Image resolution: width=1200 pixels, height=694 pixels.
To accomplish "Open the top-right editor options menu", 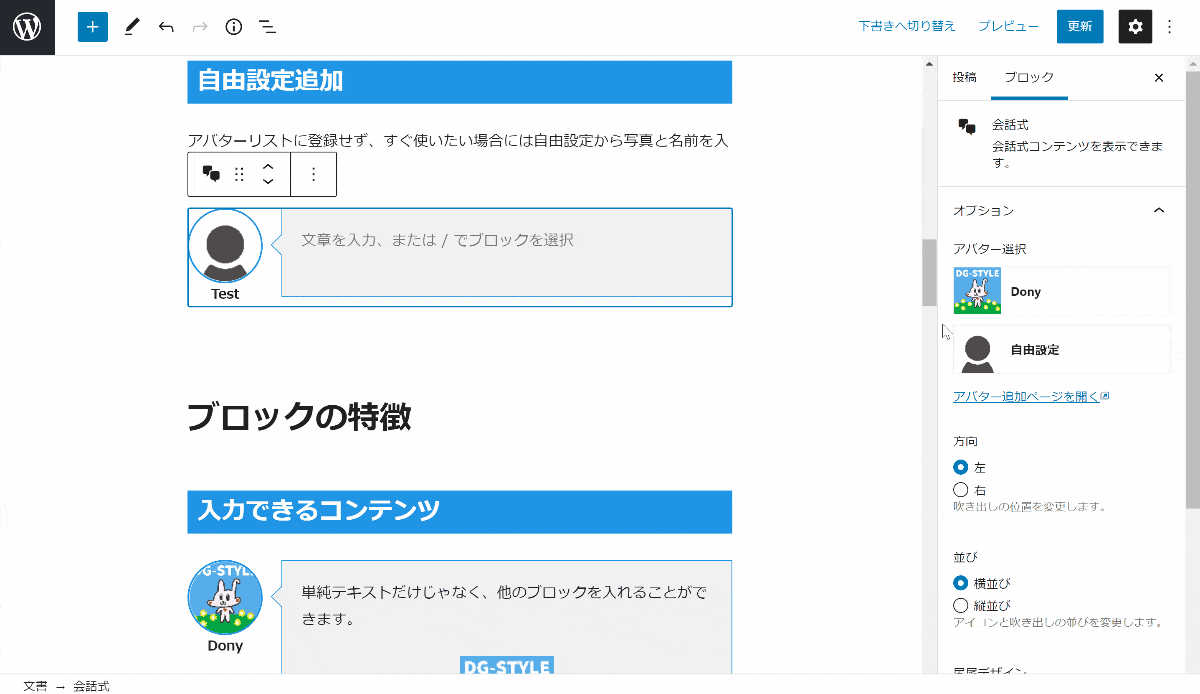I will (1170, 27).
